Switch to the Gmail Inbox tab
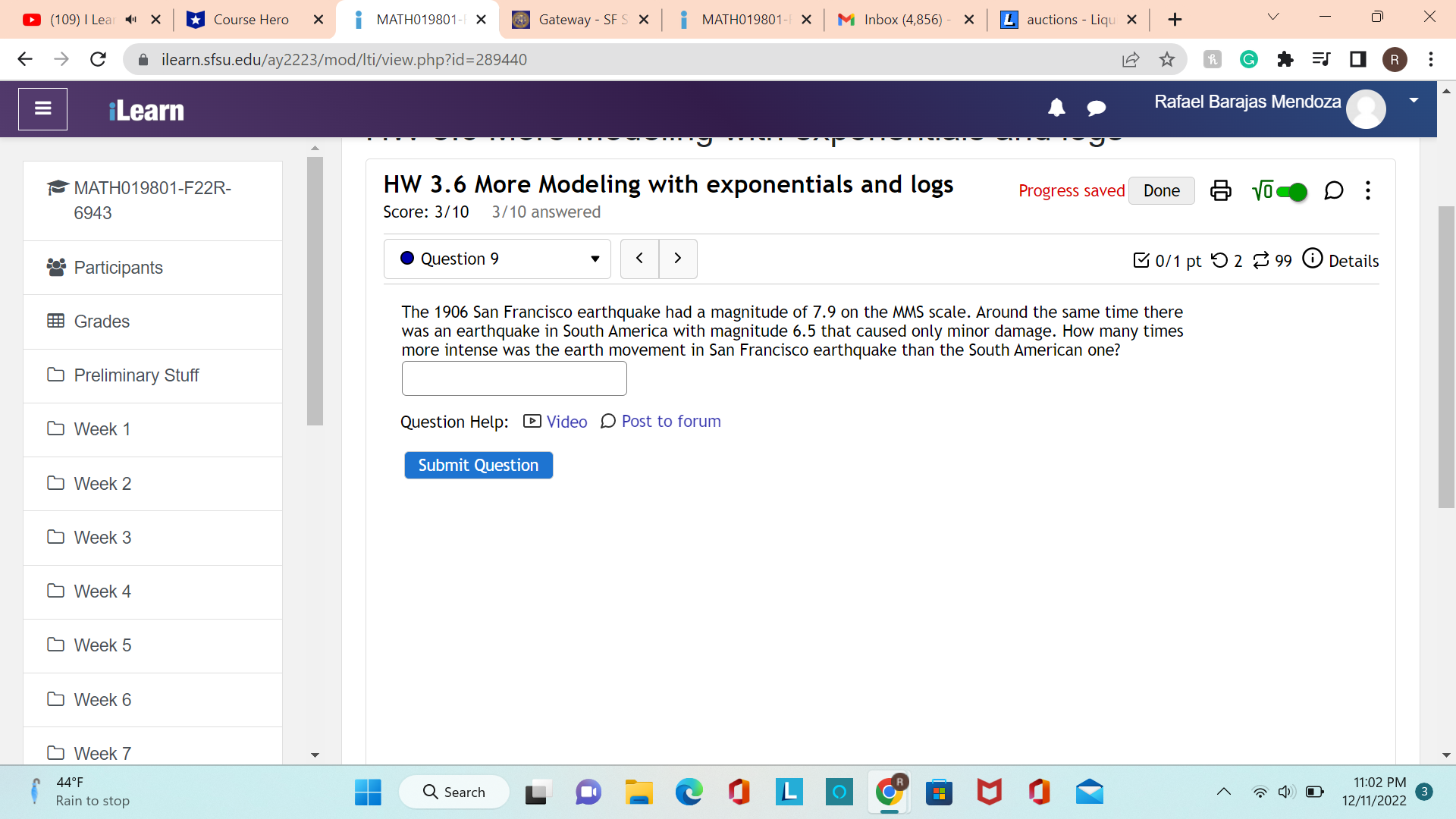1456x819 pixels. coord(902,20)
